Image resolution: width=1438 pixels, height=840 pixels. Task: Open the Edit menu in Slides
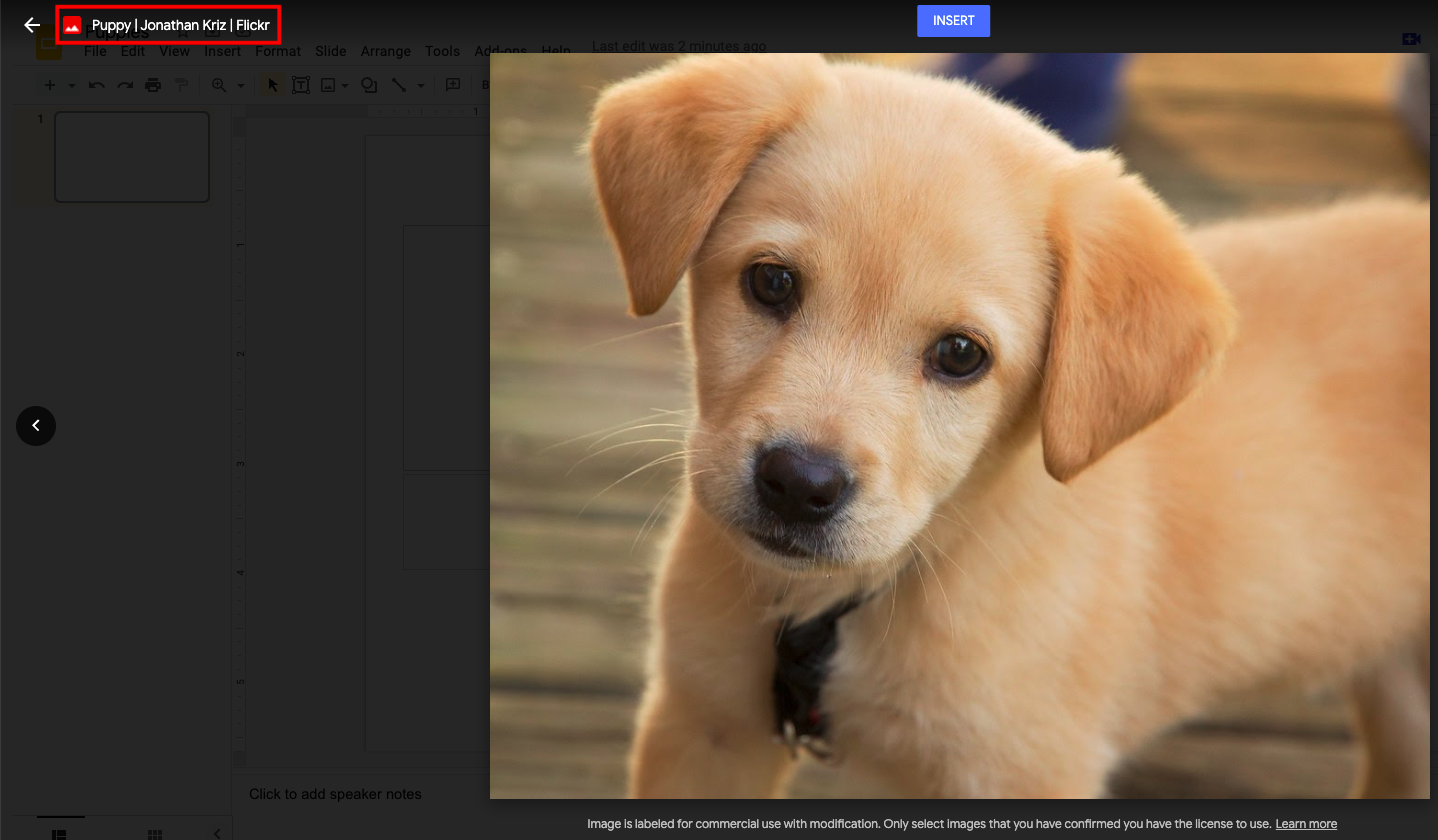point(133,52)
